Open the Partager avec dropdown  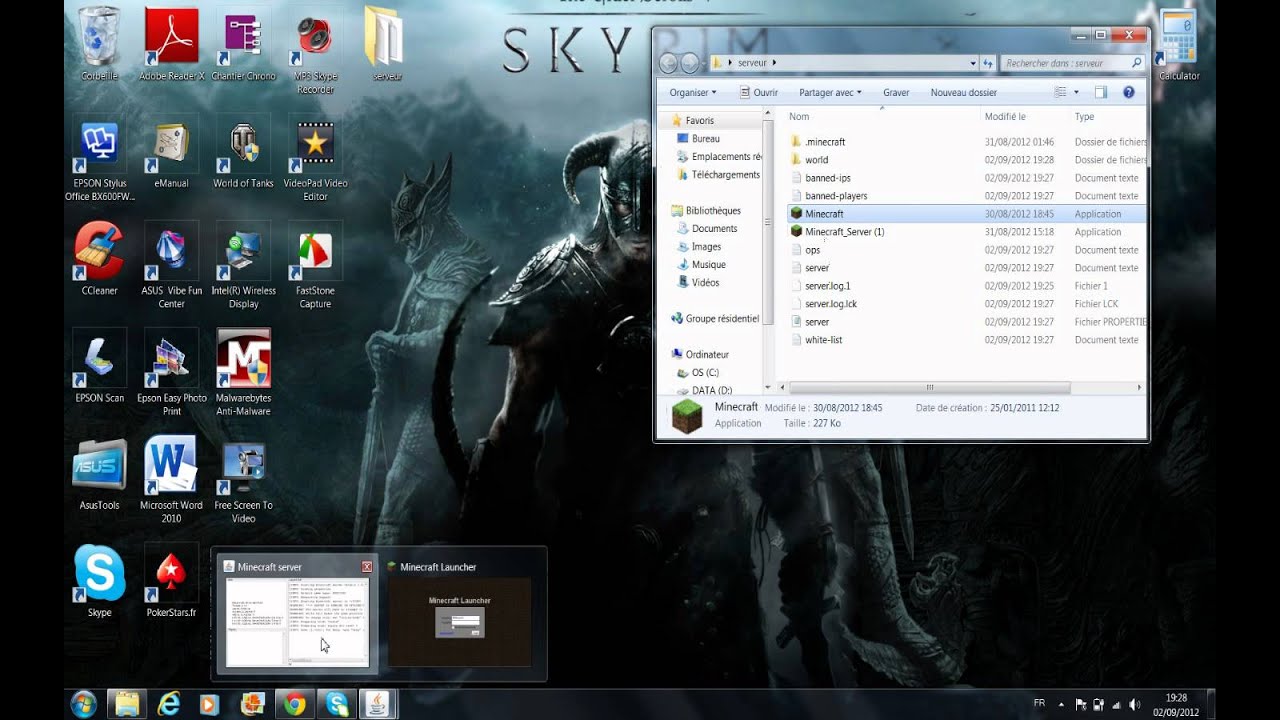830,92
